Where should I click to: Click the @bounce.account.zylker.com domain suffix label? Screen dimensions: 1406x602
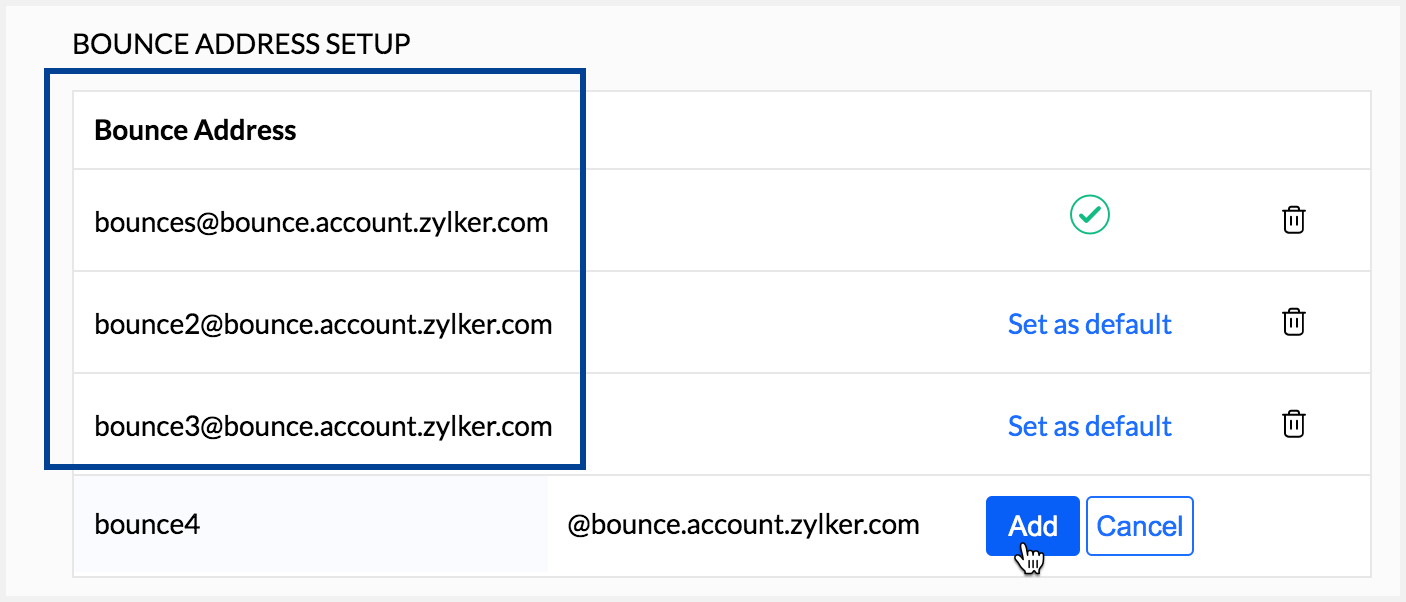pyautogui.click(x=743, y=525)
